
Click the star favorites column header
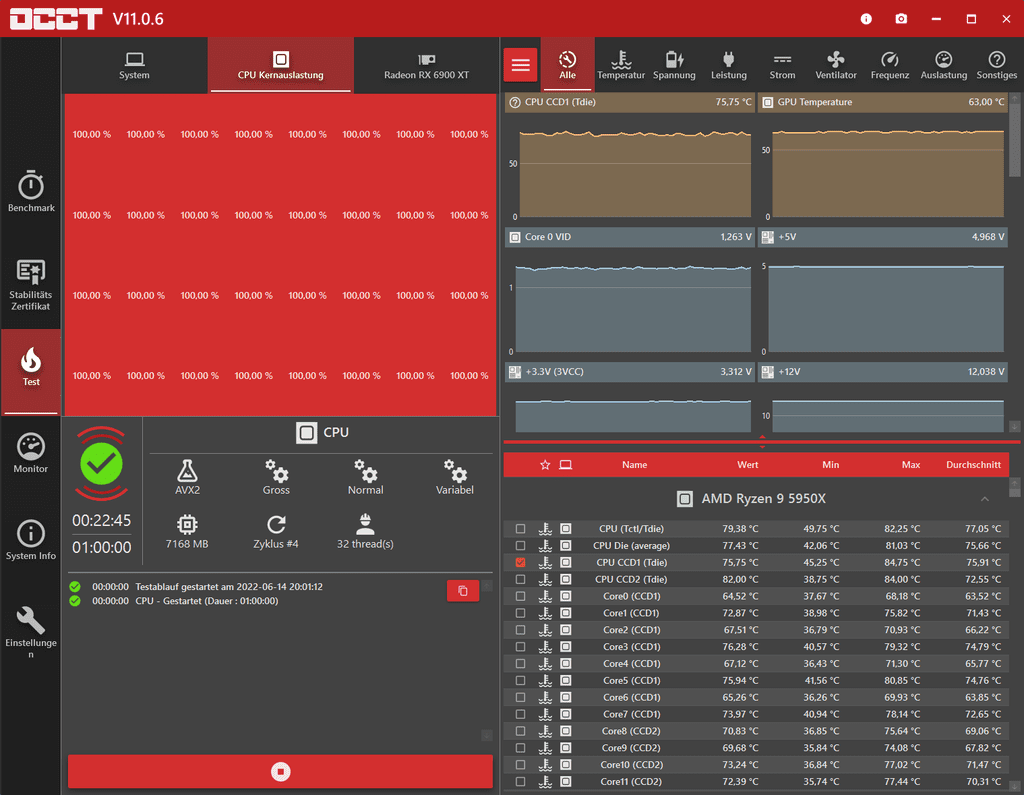pos(545,464)
